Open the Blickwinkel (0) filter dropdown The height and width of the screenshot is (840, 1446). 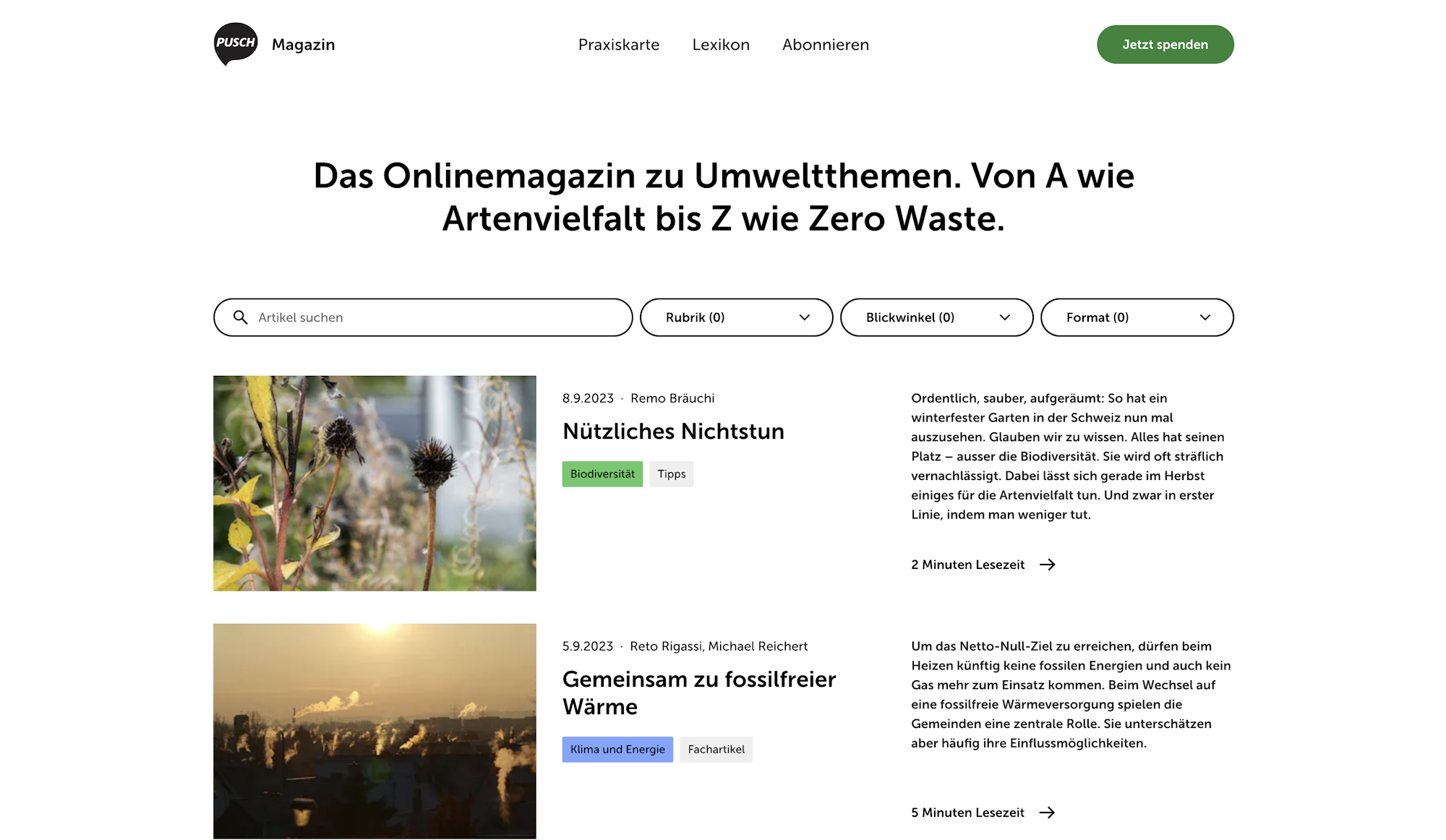[936, 317]
